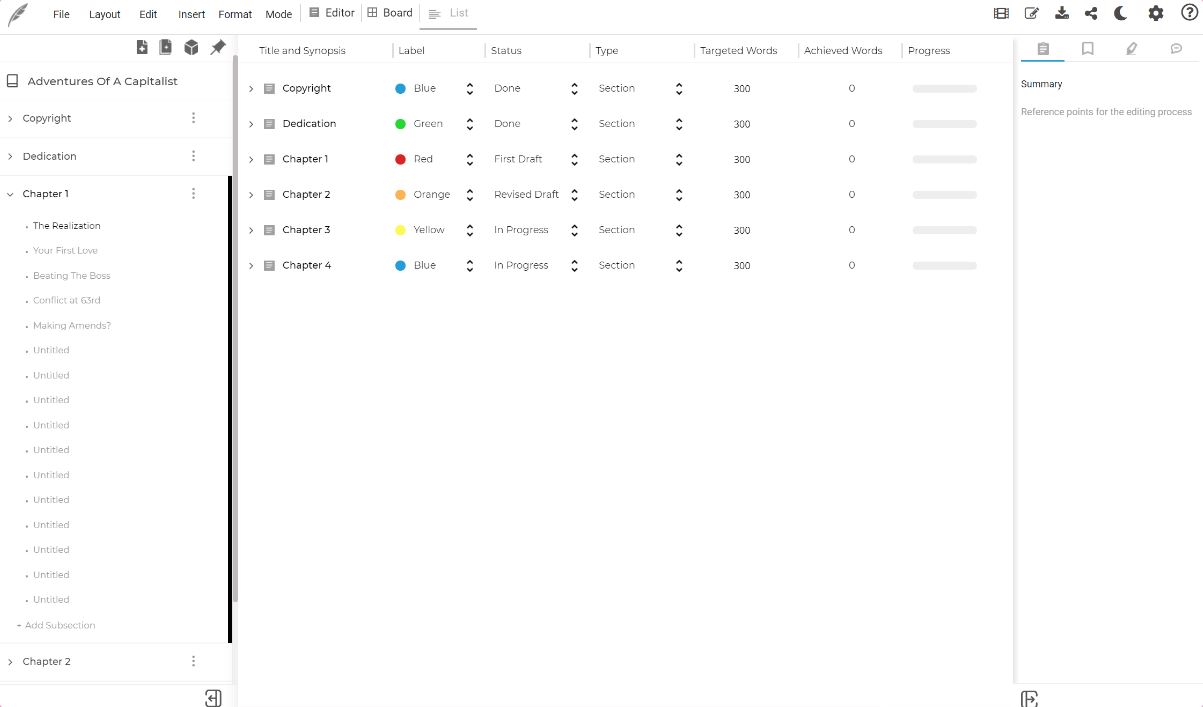
Task: Click the 3D cube icon in left toolbar
Action: (x=191, y=47)
